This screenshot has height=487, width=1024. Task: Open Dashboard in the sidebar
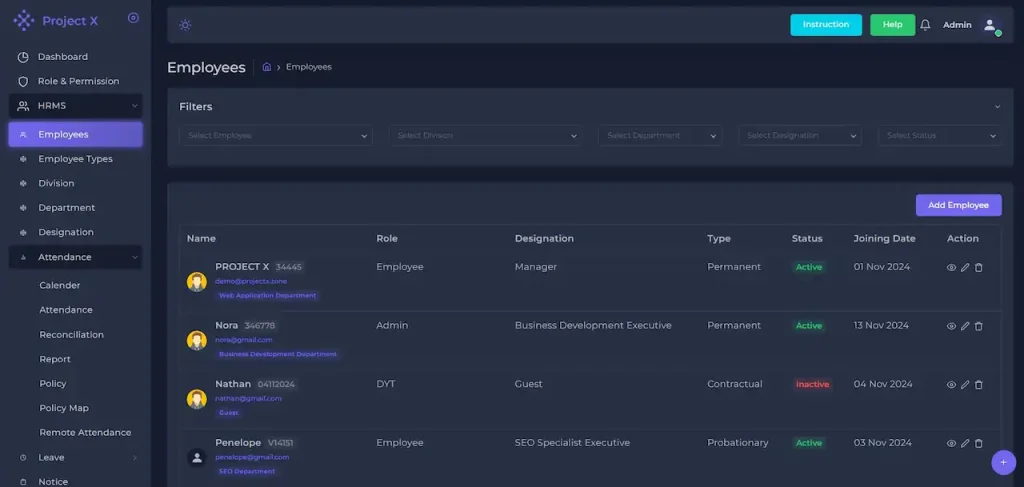(x=63, y=57)
